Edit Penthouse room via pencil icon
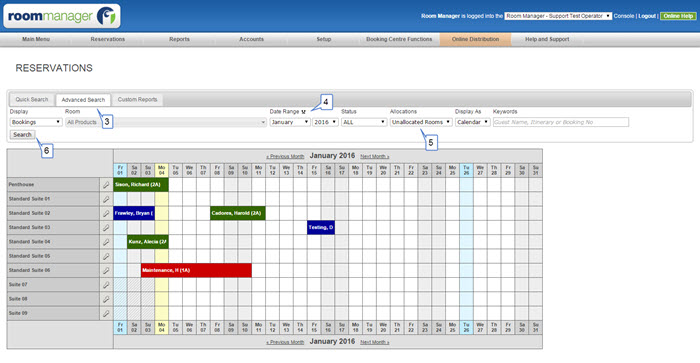Screen dimensions: 700x363 (x=106, y=184)
